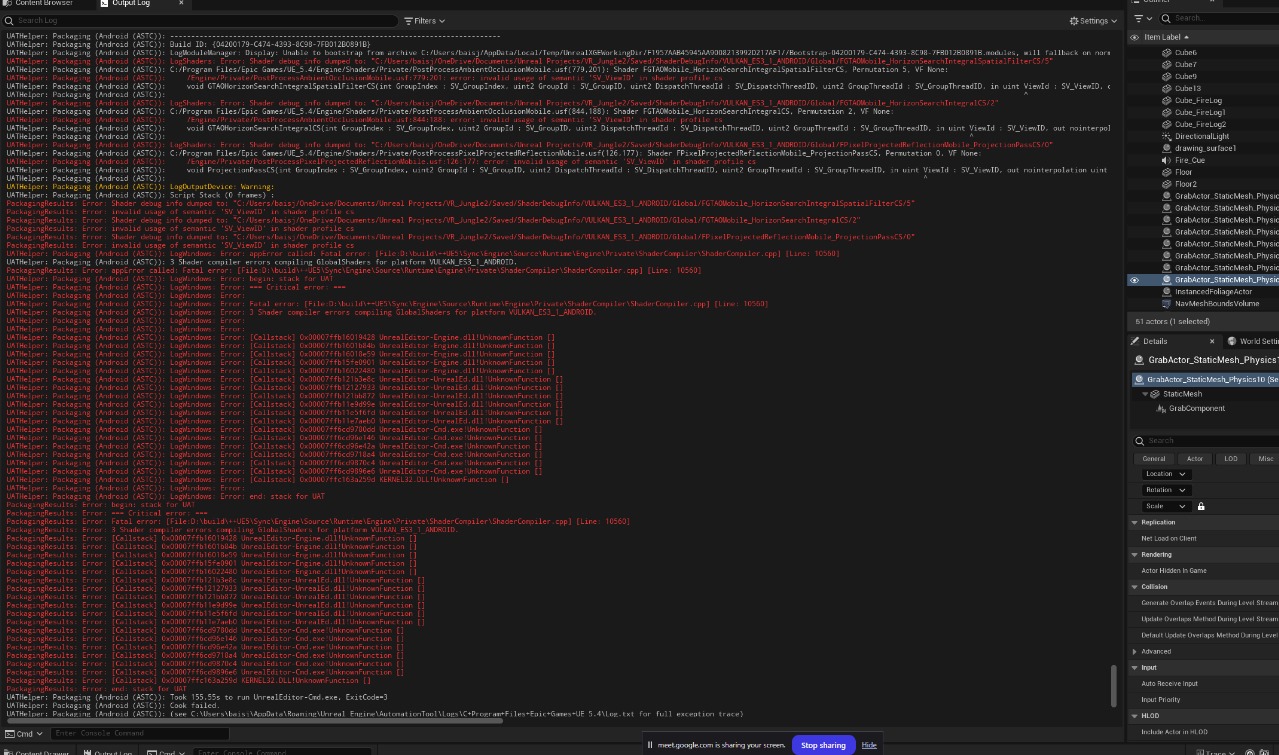Open the Filters dropdown in Output Log
This screenshot has width=1279, height=755.
425,20
